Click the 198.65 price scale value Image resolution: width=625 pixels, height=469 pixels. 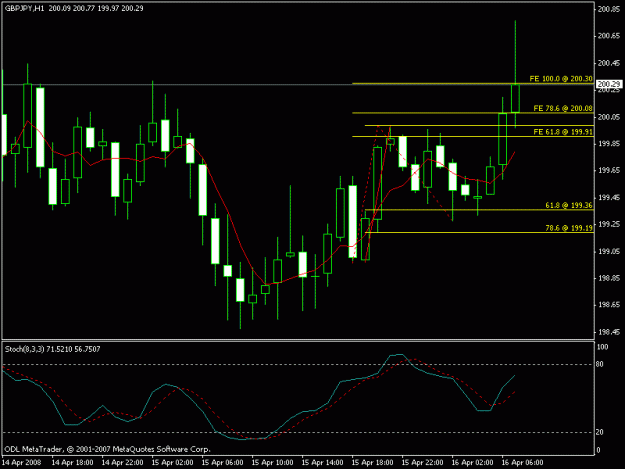click(609, 305)
